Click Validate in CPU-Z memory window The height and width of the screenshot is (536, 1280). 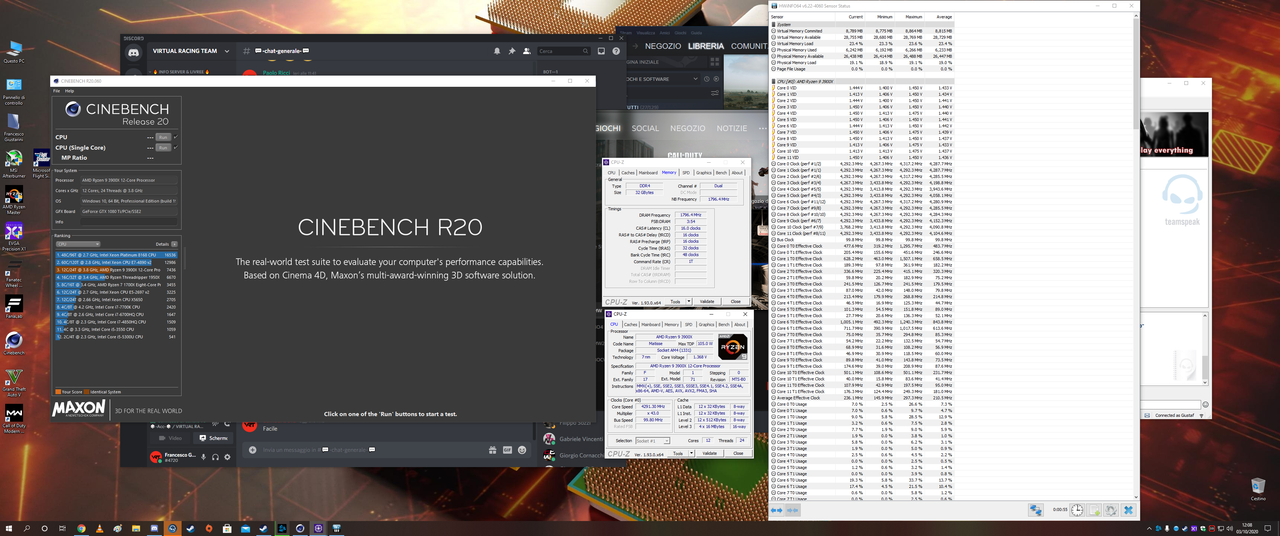click(x=707, y=301)
